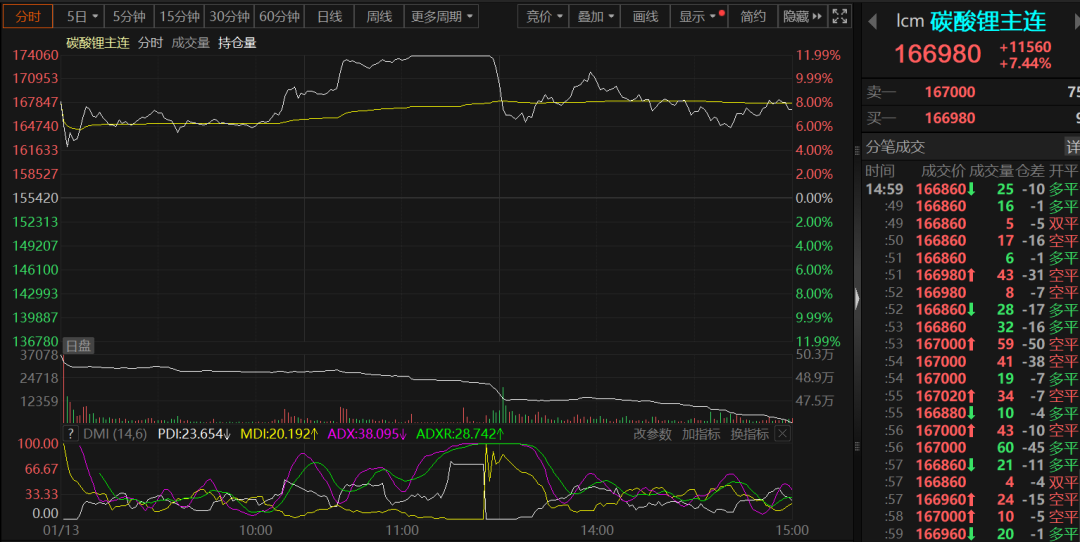The width and height of the screenshot is (1080, 542).
Task: Toggle the 持仓量 open interest series
Action: click(237, 42)
